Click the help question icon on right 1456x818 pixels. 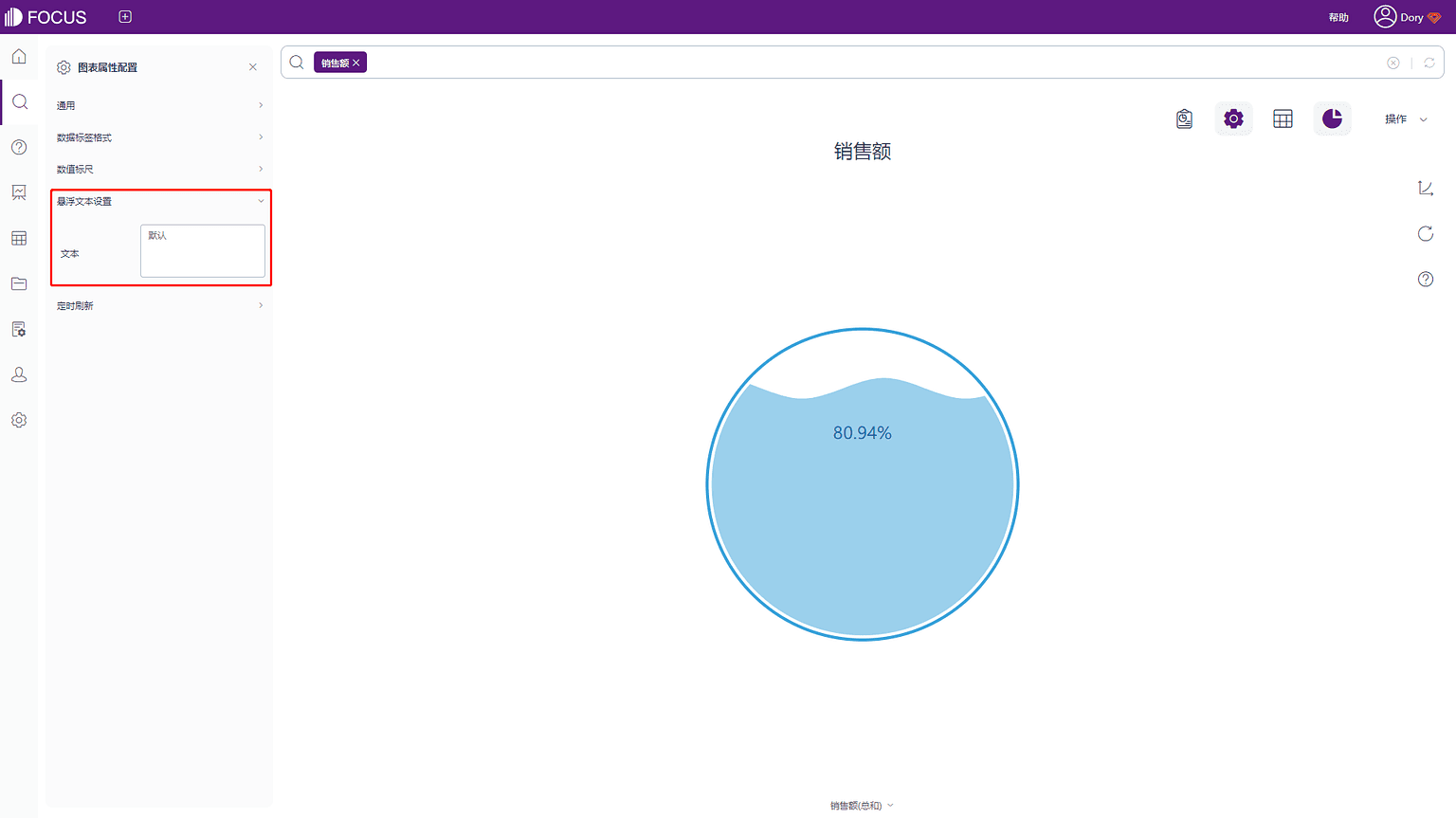(1426, 279)
